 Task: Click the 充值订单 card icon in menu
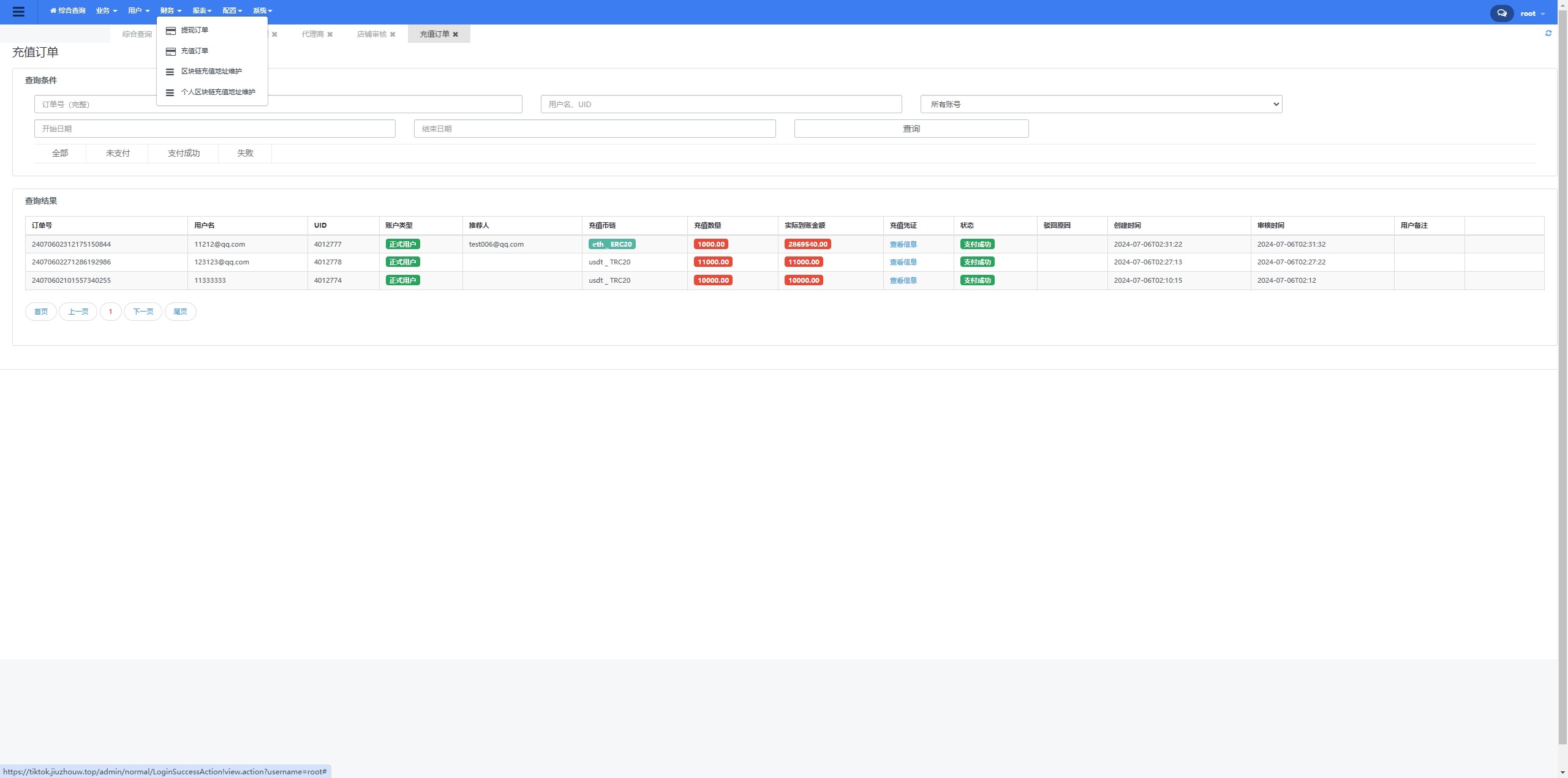click(171, 51)
